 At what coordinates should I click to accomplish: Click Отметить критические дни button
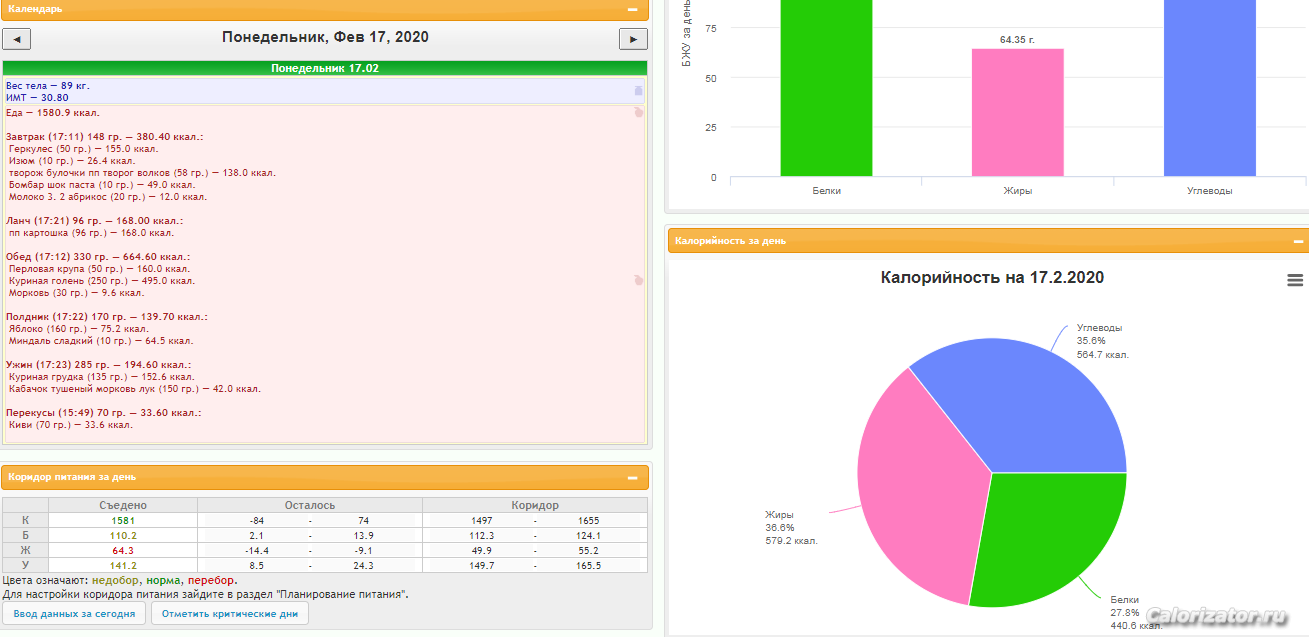[x=230, y=613]
